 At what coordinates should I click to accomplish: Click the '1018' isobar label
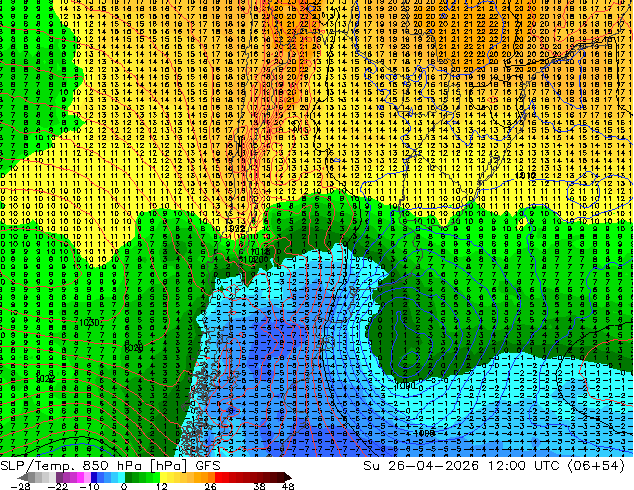pos(260,252)
